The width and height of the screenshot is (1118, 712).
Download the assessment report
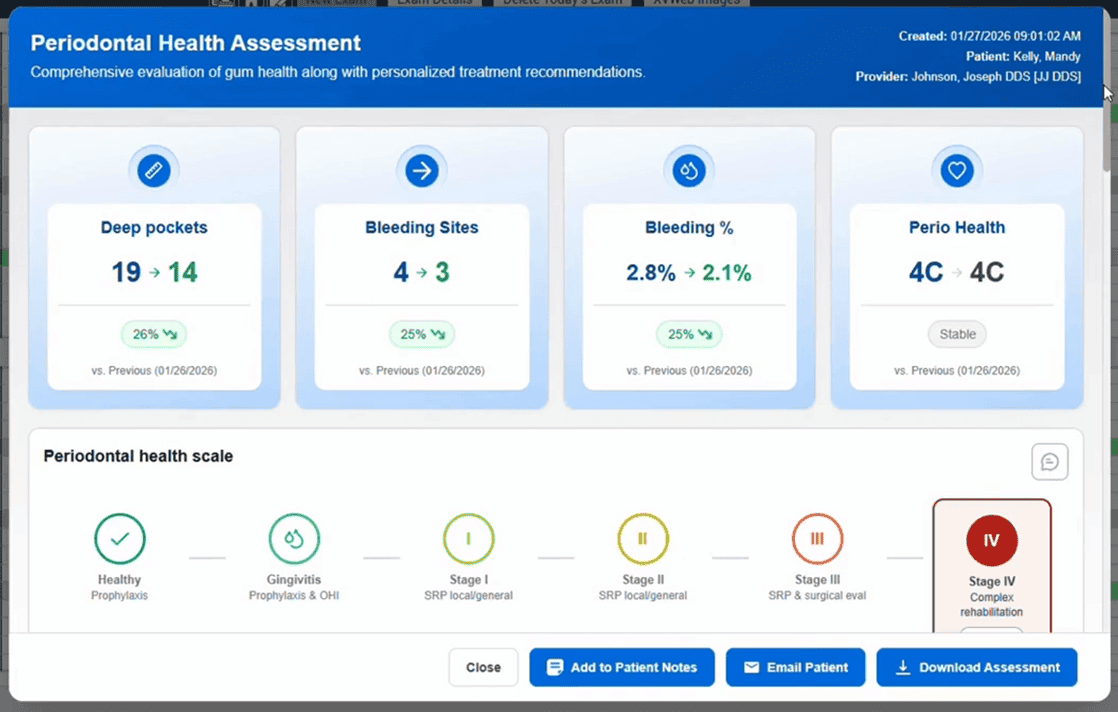(x=976, y=667)
